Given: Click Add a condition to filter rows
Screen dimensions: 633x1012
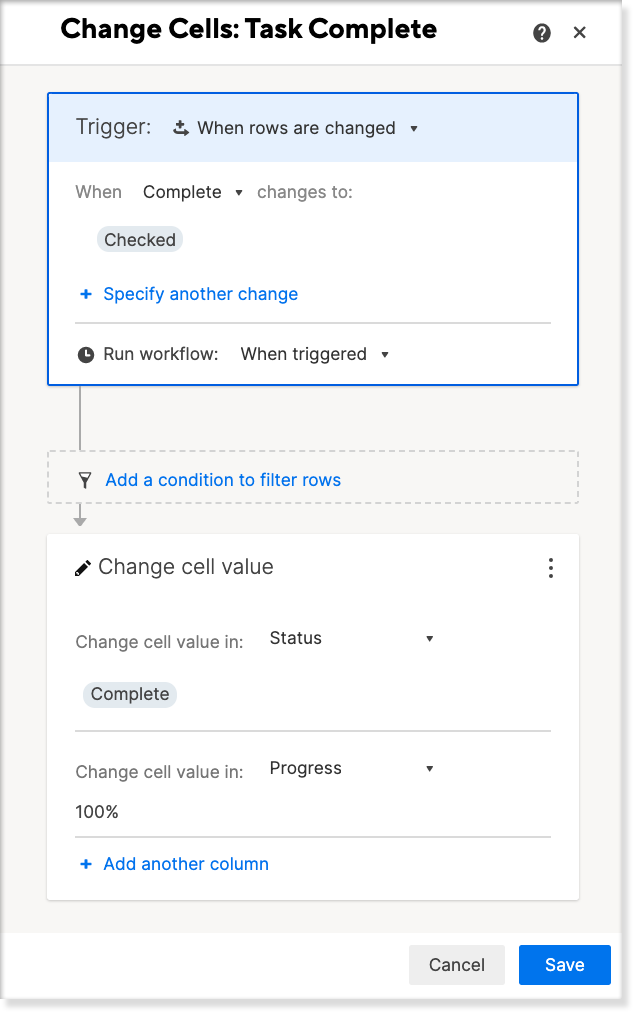Looking at the screenshot, I should 223,480.
